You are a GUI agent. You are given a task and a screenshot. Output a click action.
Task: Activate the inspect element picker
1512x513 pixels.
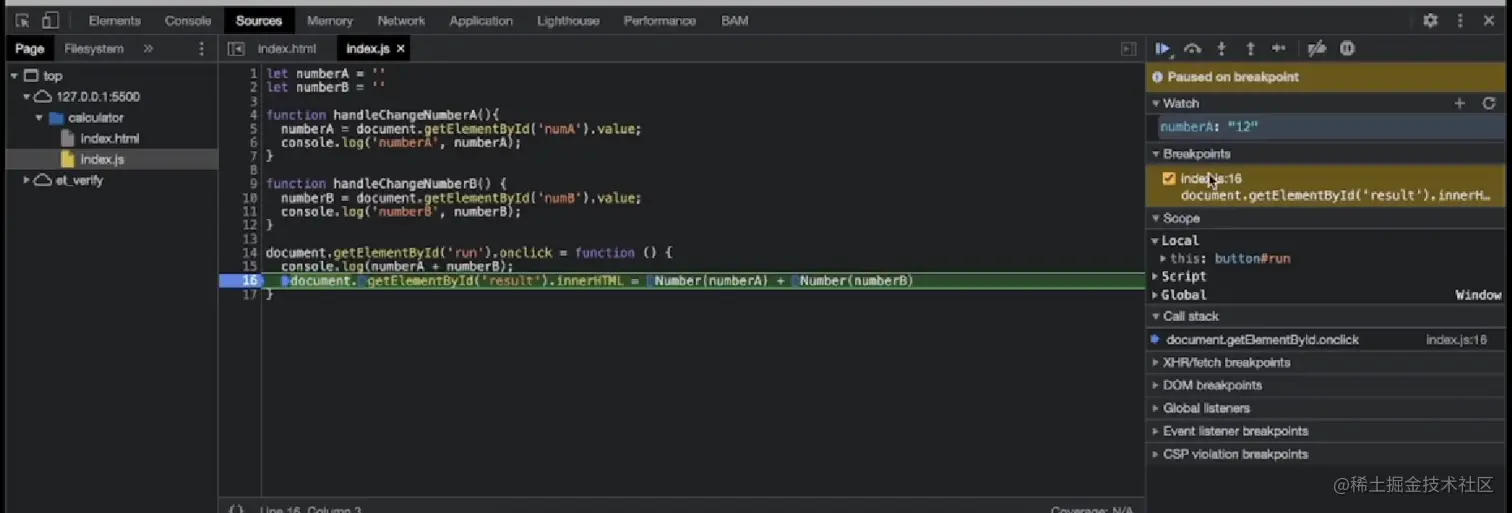pyautogui.click(x=22, y=20)
